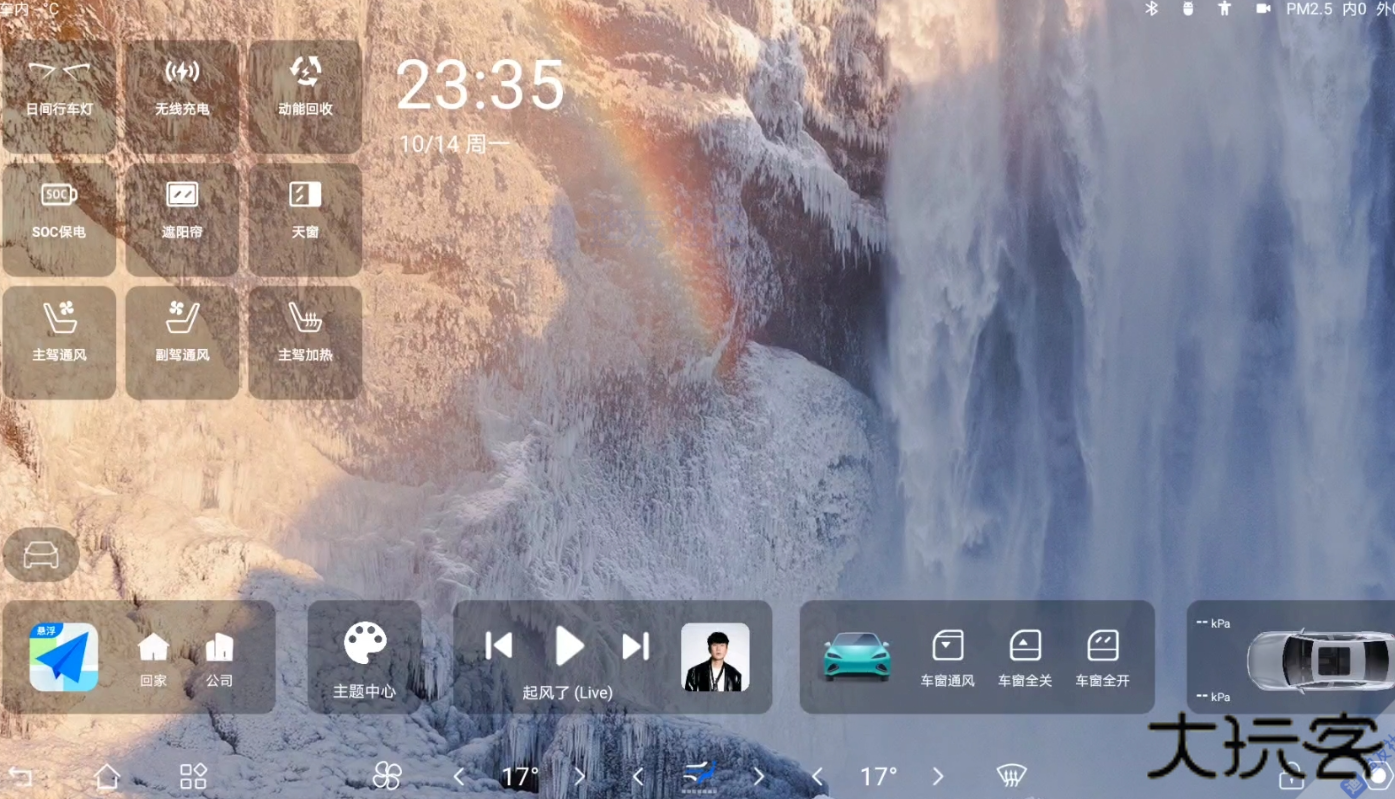Lower the left 17° temperature with left arrow
This screenshot has height=799, width=1395.
[459, 776]
